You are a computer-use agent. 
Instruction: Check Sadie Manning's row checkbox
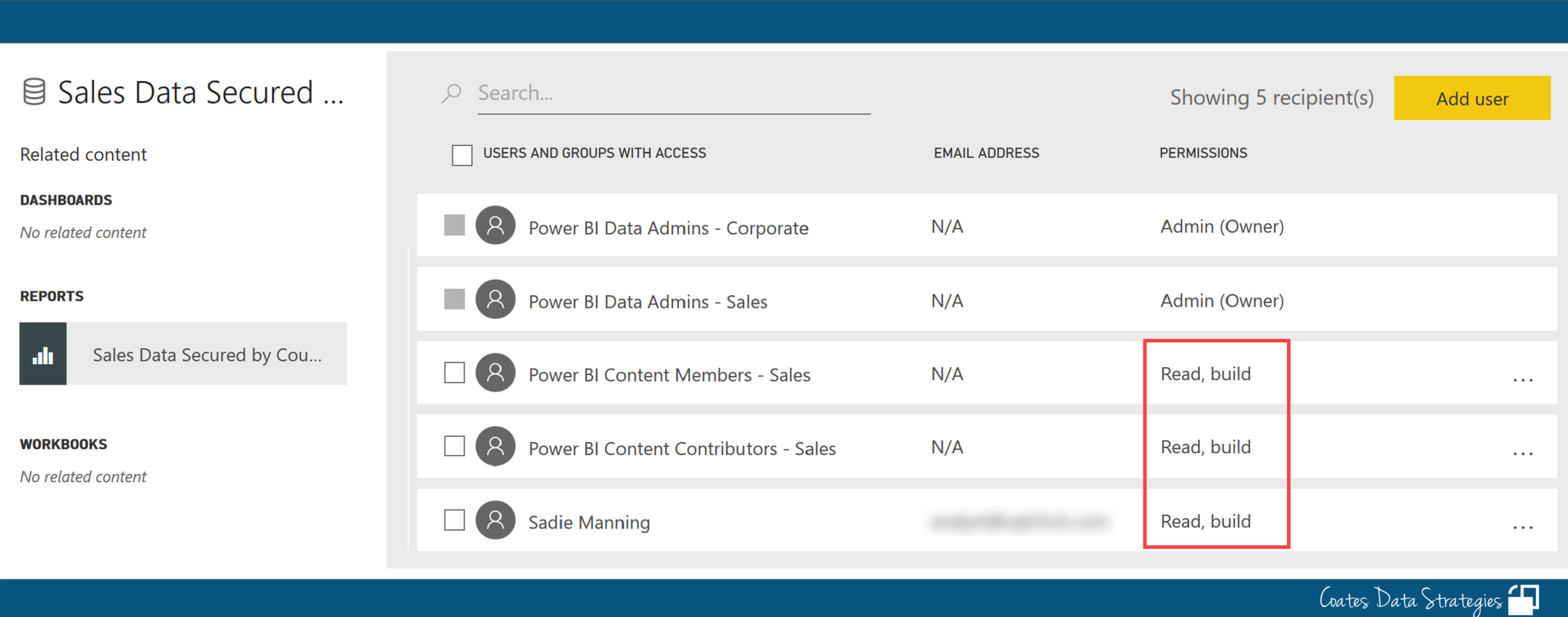click(453, 521)
